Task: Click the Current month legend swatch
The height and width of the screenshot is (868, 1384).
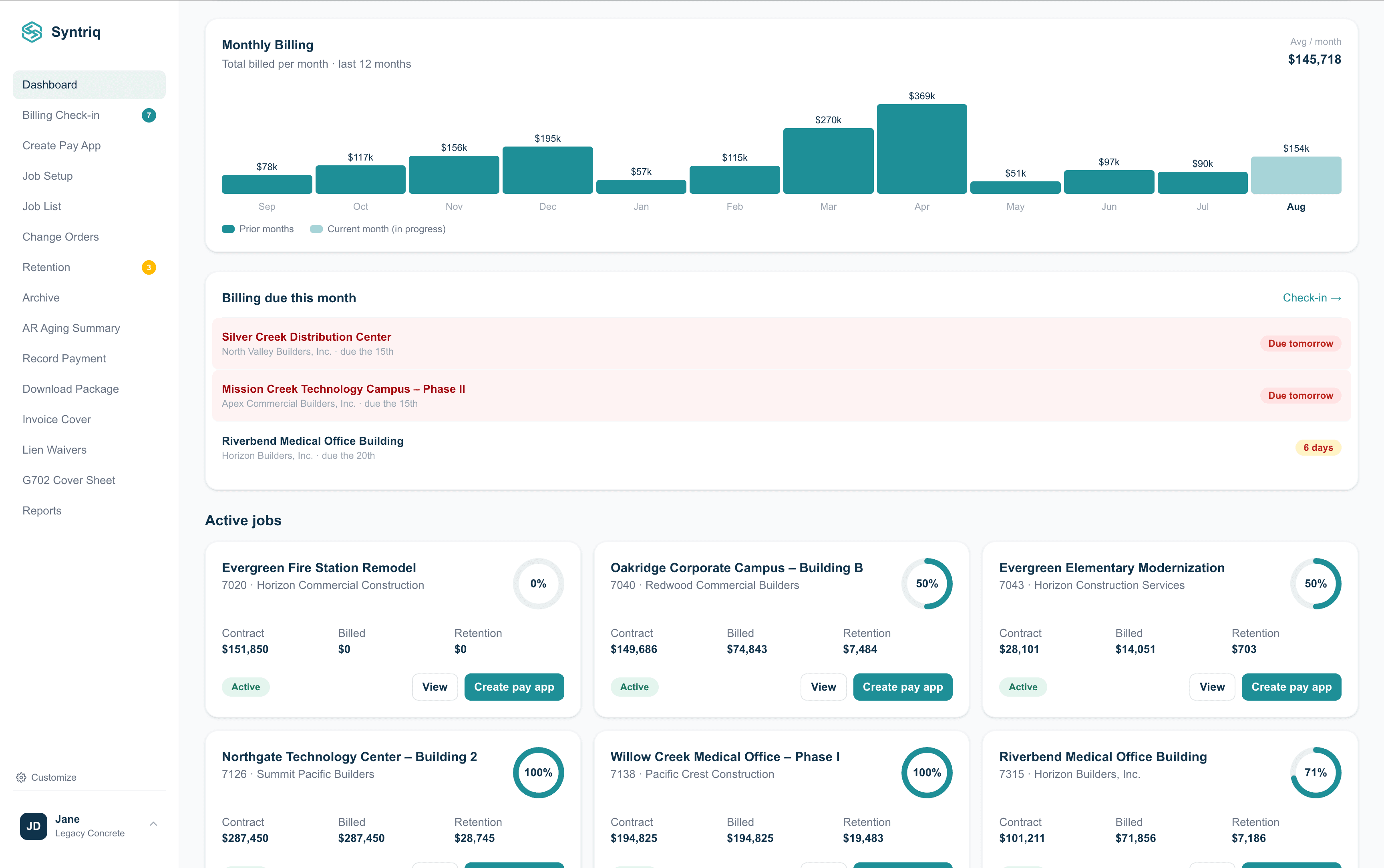Action: tap(316, 229)
